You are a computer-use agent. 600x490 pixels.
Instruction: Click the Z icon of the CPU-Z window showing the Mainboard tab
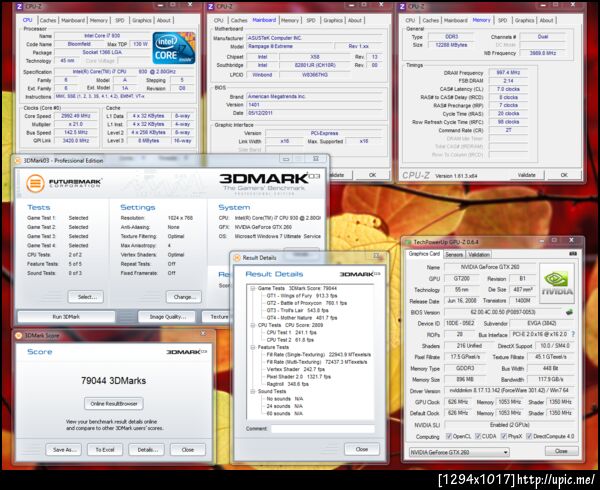coord(210,7)
